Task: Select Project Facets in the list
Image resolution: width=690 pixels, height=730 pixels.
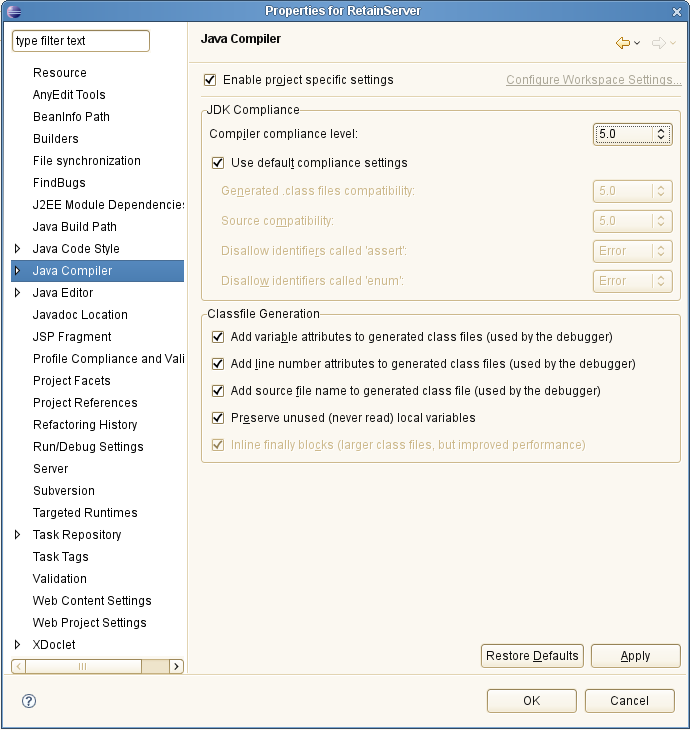Action: (72, 381)
